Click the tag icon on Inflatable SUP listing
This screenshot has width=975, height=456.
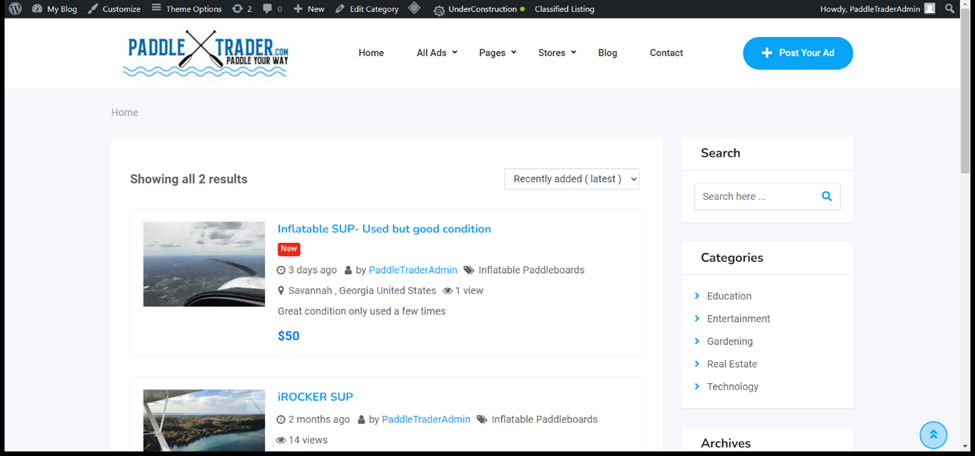click(469, 270)
